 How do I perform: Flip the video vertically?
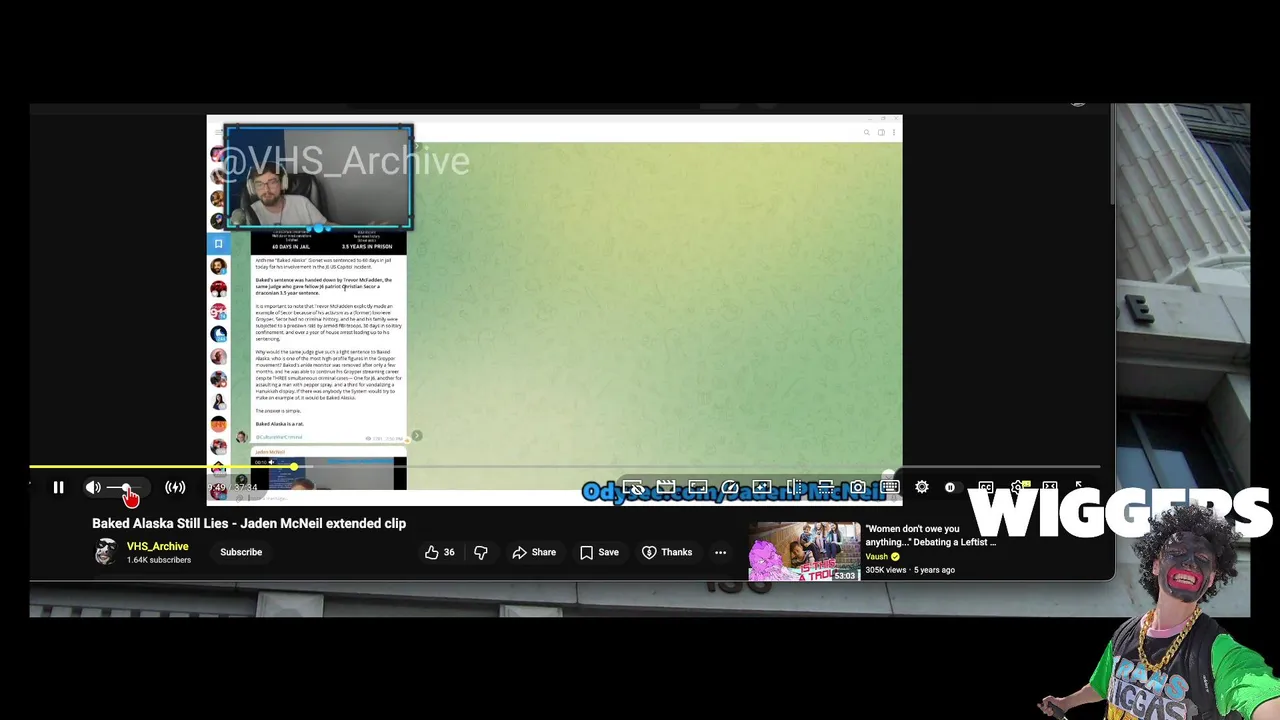tap(826, 487)
